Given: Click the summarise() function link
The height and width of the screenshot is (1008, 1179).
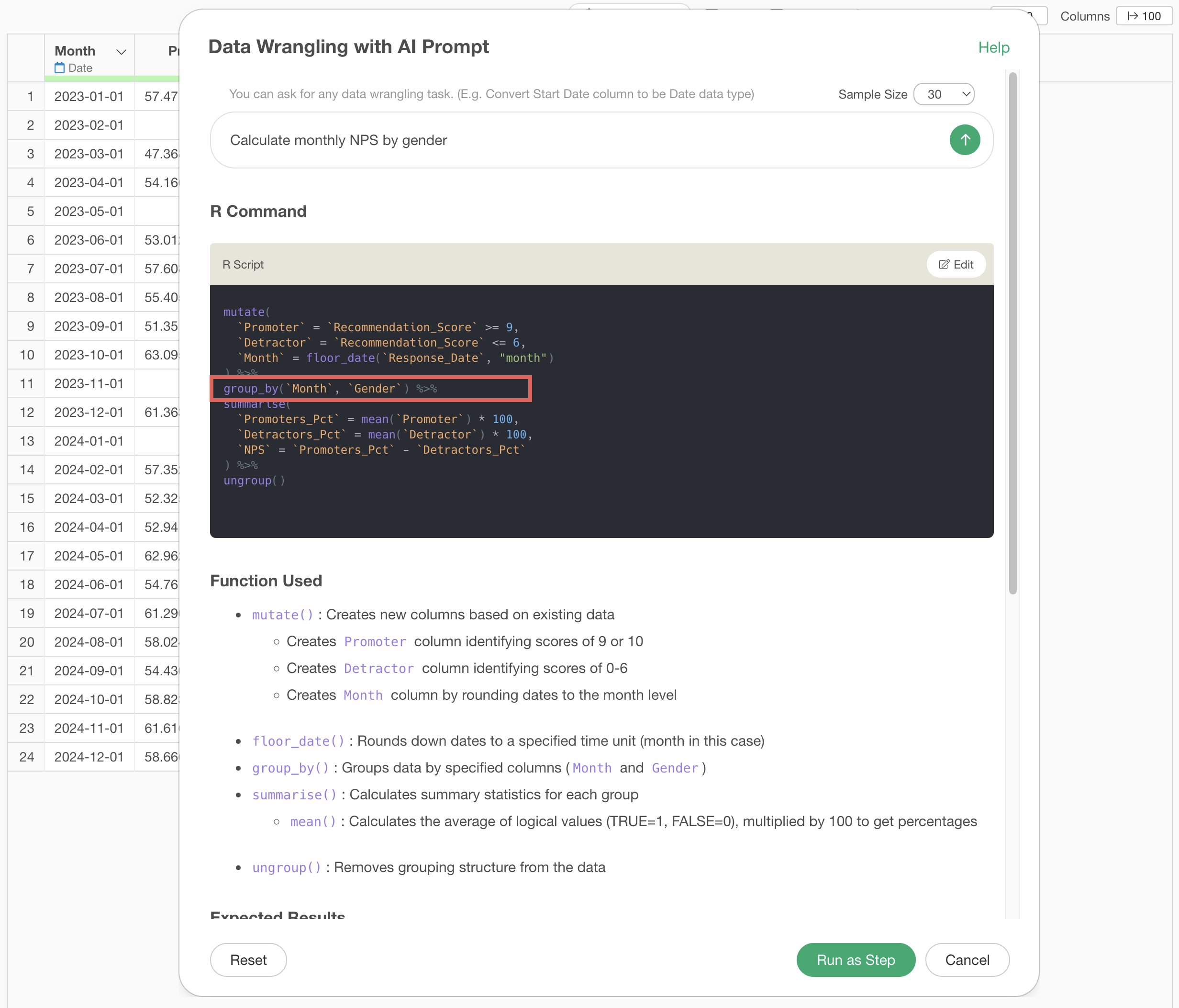Looking at the screenshot, I should (x=295, y=795).
